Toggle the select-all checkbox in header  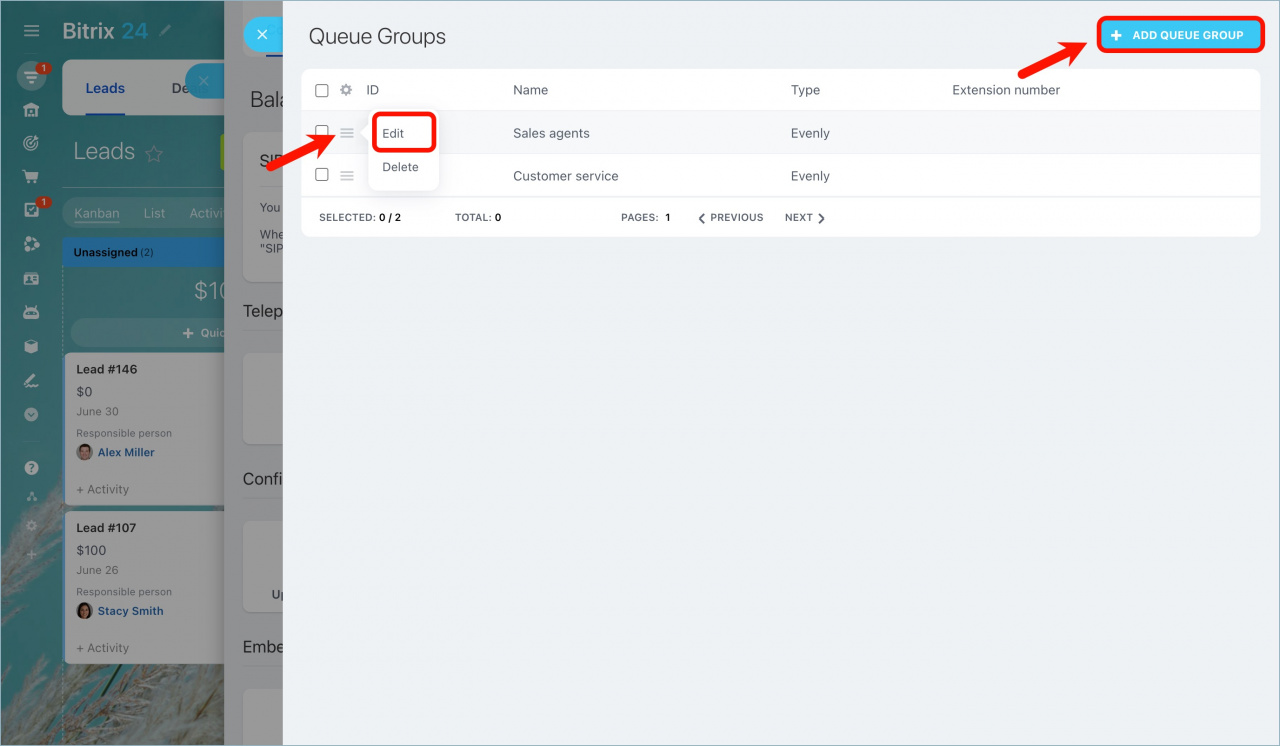(322, 90)
